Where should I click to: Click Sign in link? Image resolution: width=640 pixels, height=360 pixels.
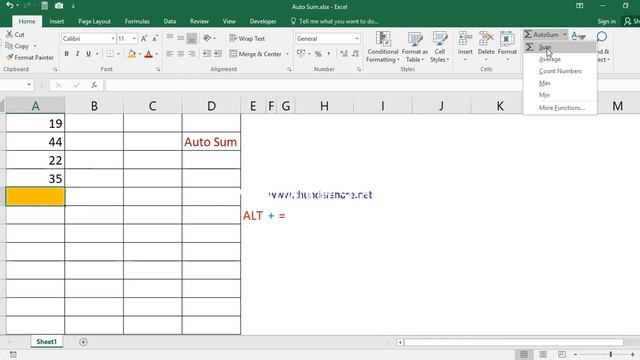(607, 21)
